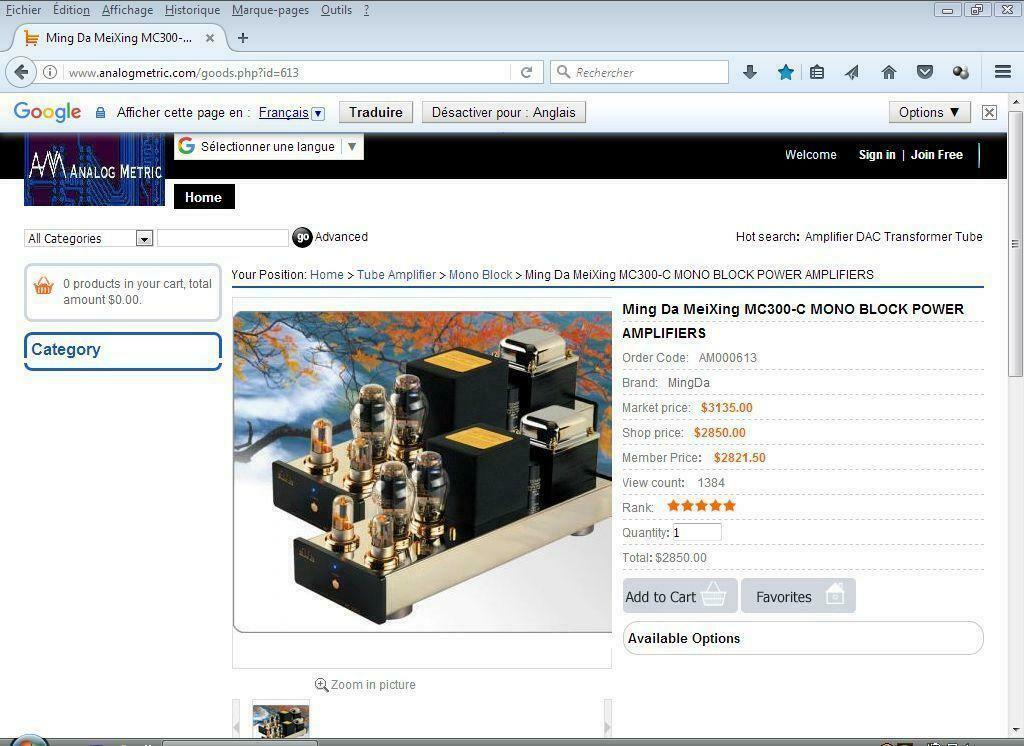Click the Analog Metric logo
Viewport: 1024px width, 746px height.
click(95, 170)
